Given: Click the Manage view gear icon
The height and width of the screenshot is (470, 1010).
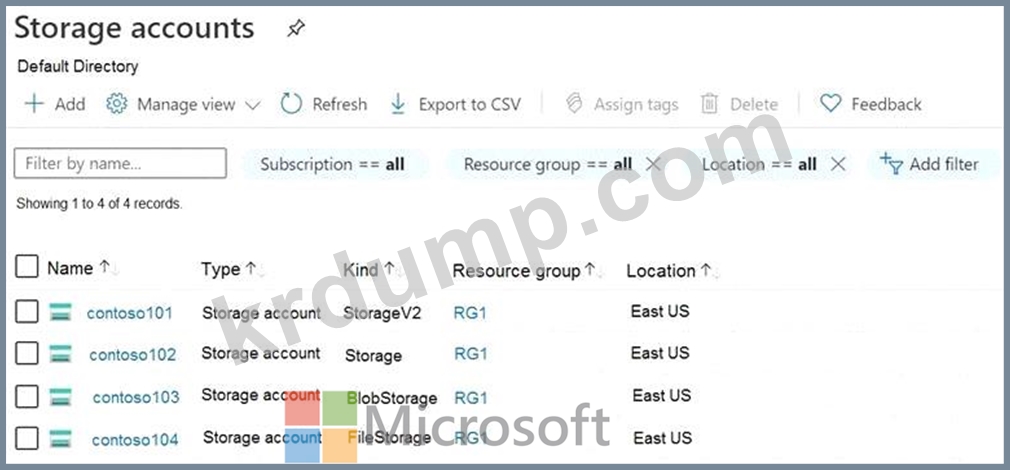Looking at the screenshot, I should click(x=117, y=104).
